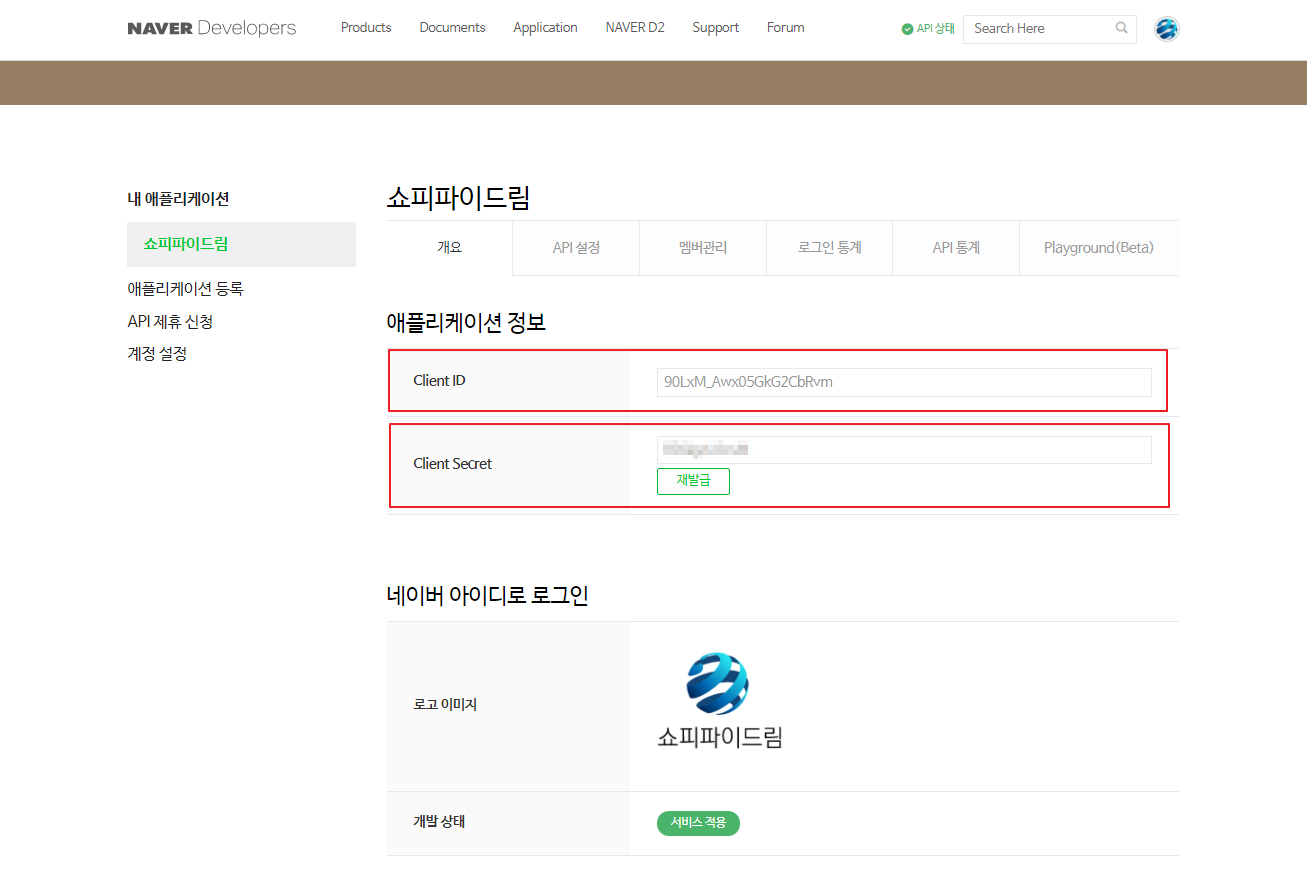Click the Client Secret value field
The image size is (1307, 887).
904,450
